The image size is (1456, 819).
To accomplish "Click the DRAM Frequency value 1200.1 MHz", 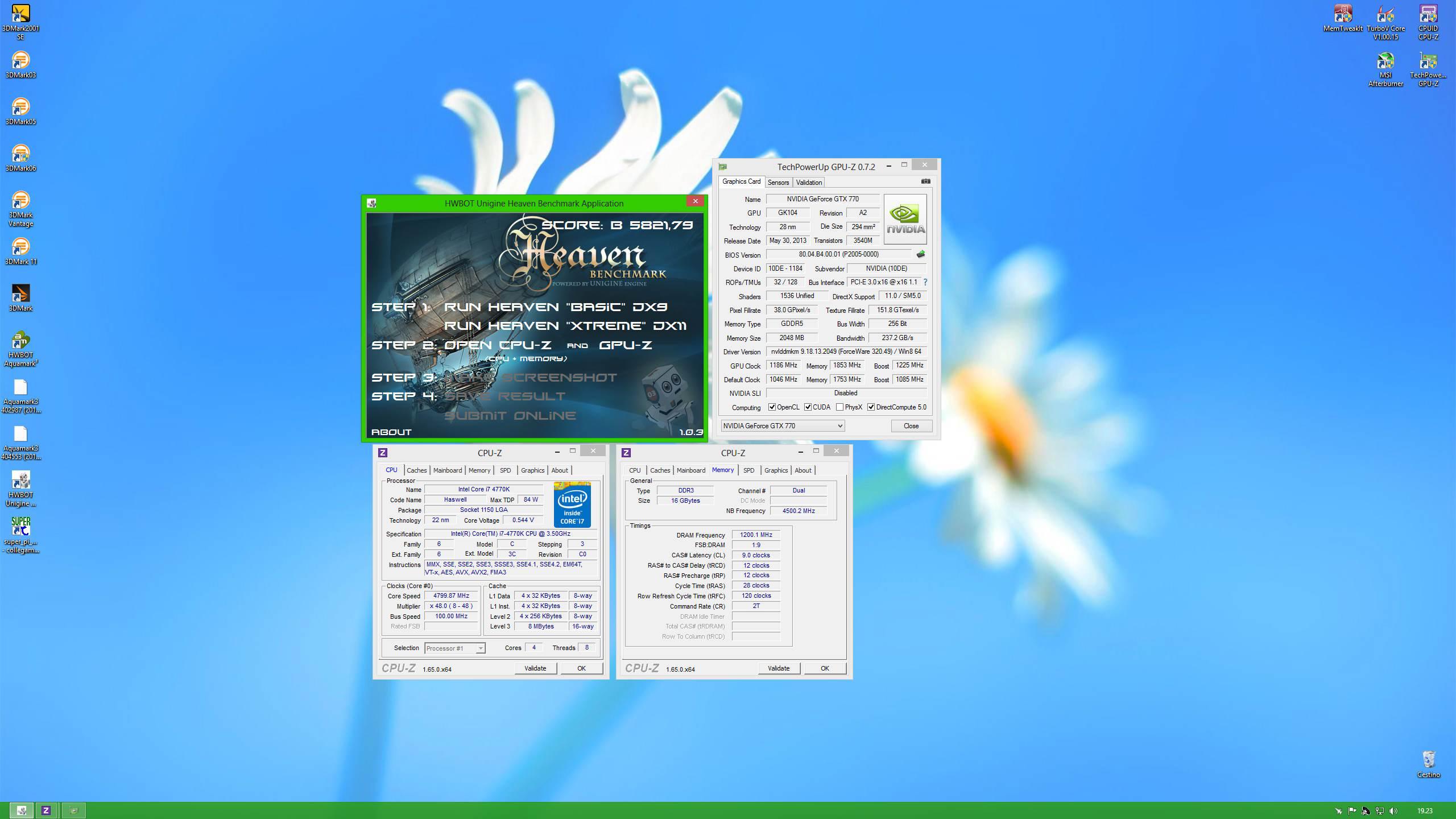I will click(756, 535).
